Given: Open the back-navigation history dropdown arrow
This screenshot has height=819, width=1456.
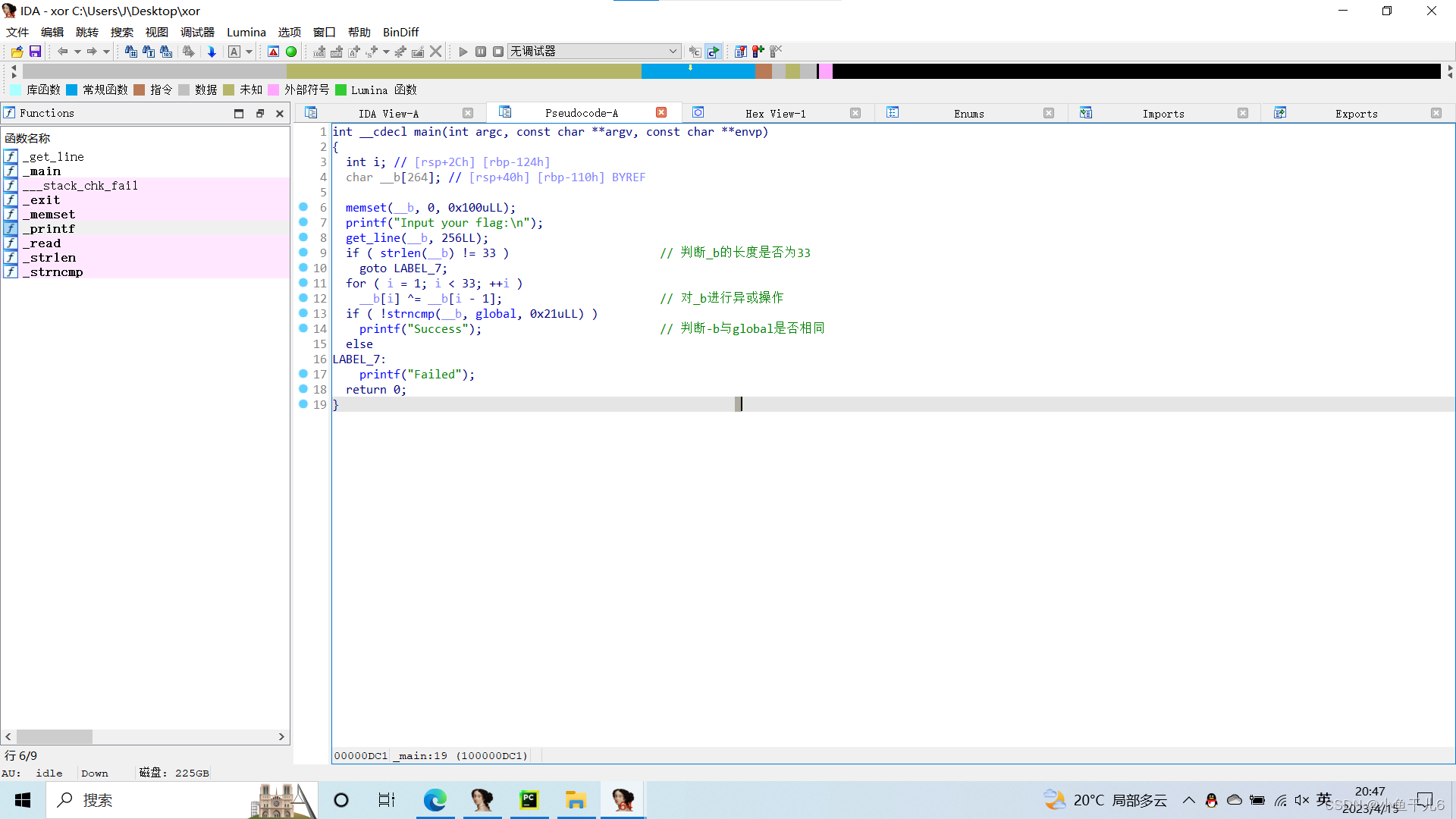Looking at the screenshot, I should coord(77,52).
